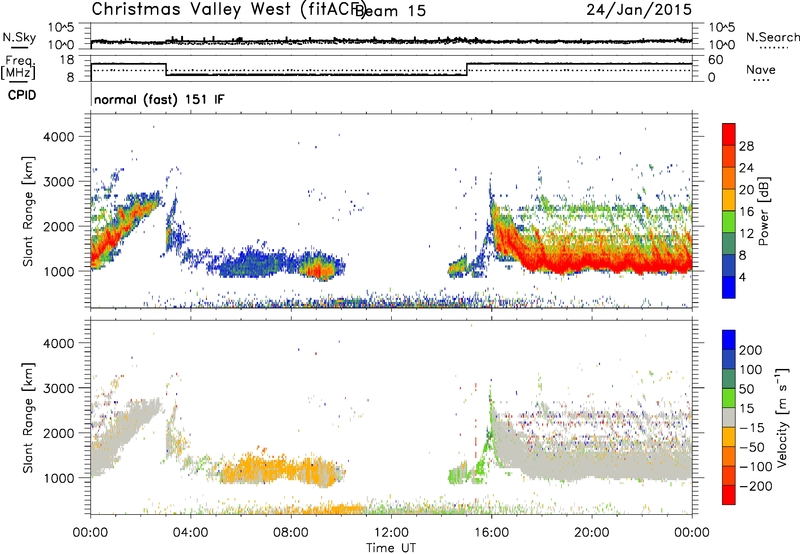This screenshot has width=800, height=554.
Task: Pick the yellow segment of power colorbar
Action: coord(729,200)
